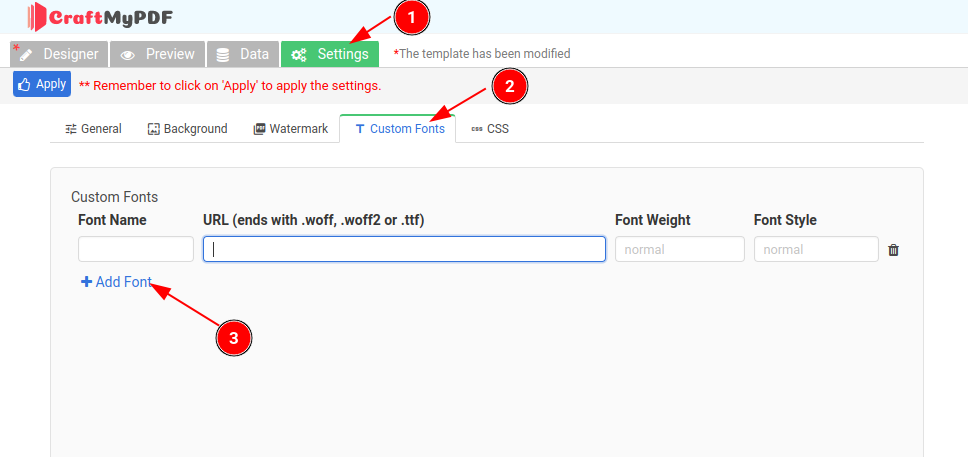Open the Font Style field
968x457 pixels.
(x=816, y=249)
